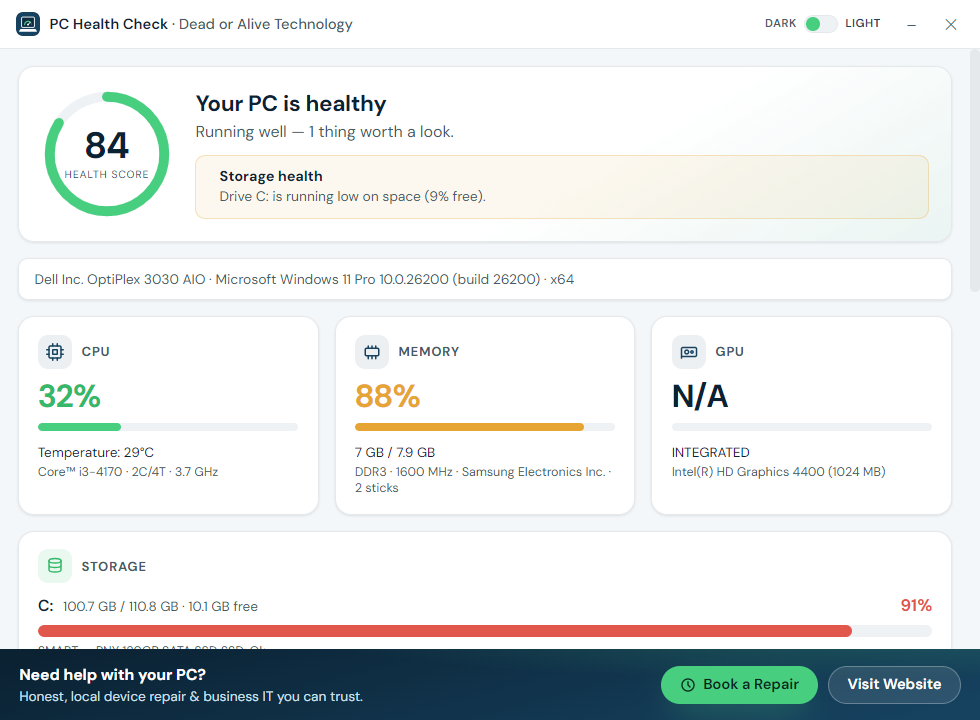
Task: Click the GPU 'N/A' value
Action: point(700,396)
